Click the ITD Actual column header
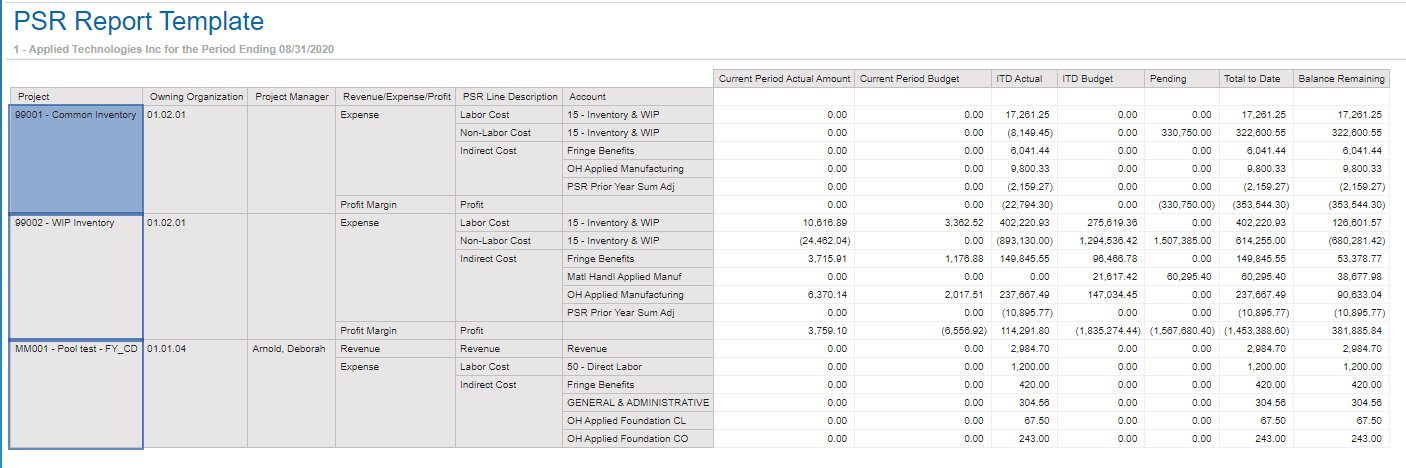 click(1019, 79)
